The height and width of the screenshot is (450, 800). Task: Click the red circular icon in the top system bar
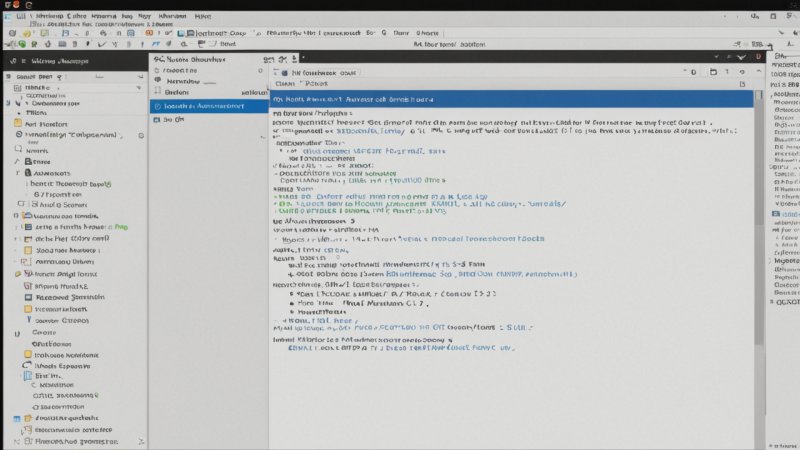click(x=16, y=5)
